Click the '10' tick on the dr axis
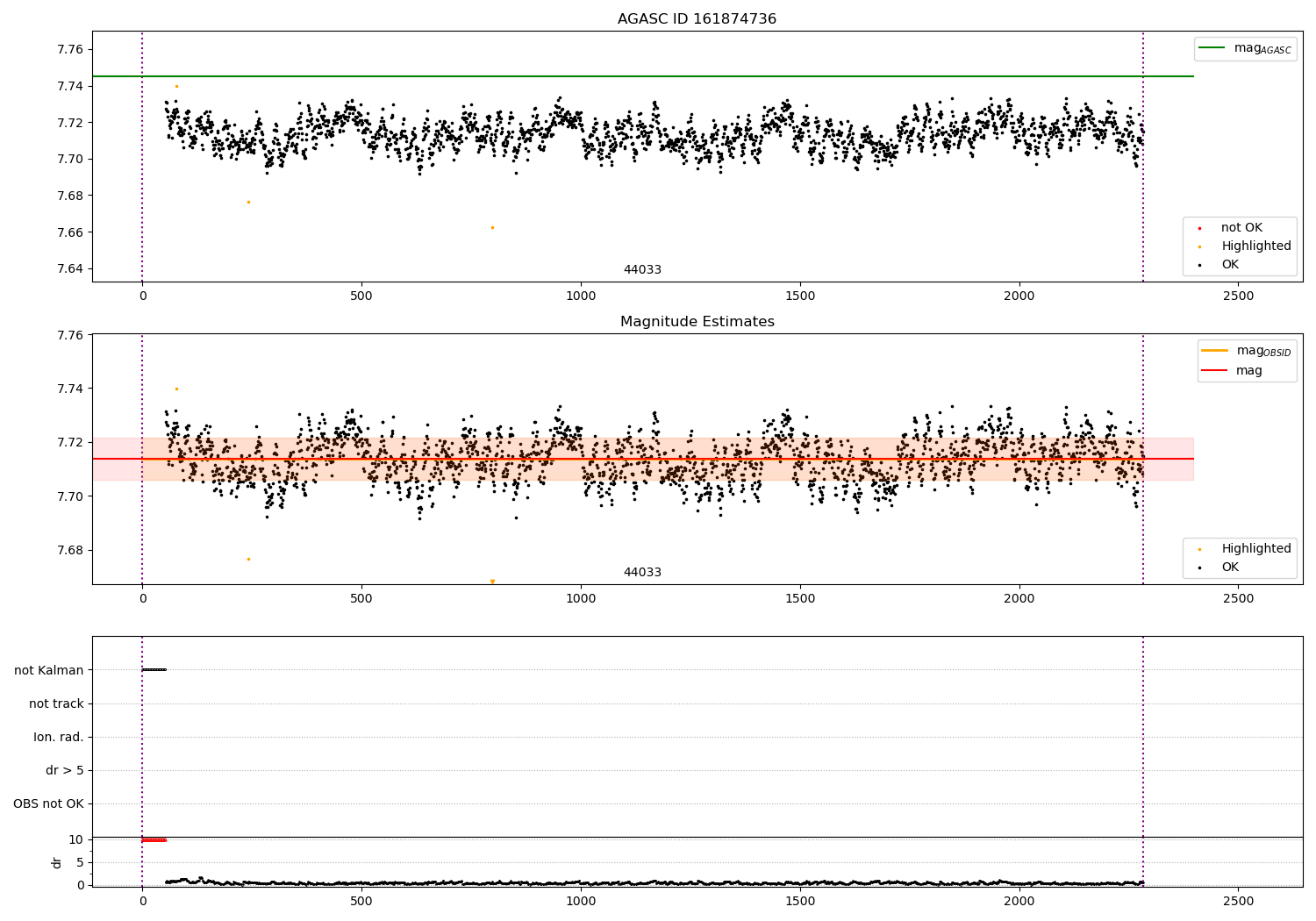The width and height of the screenshot is (1316, 921). tap(76, 839)
